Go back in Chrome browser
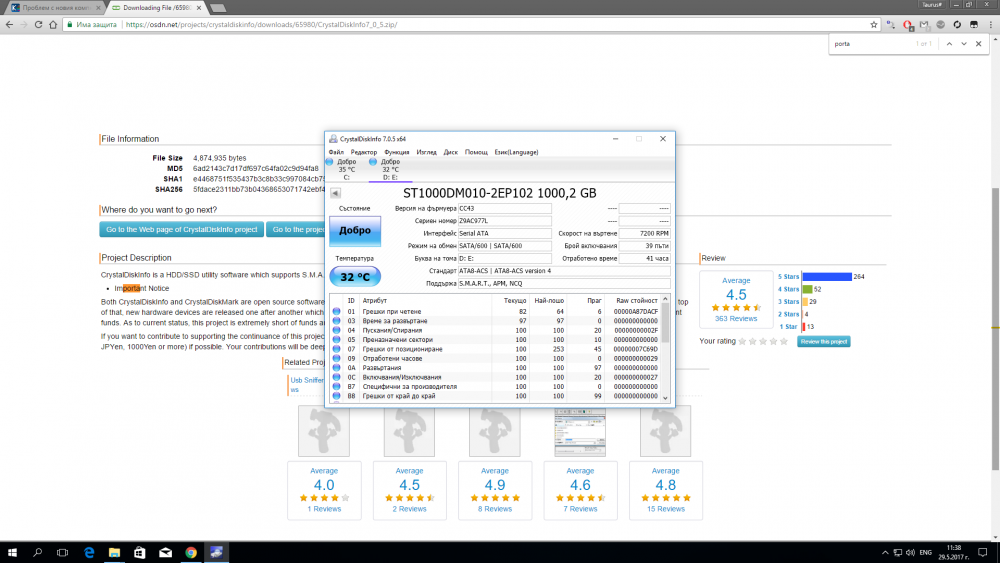This screenshot has height=563, width=1000. pyautogui.click(x=9, y=25)
